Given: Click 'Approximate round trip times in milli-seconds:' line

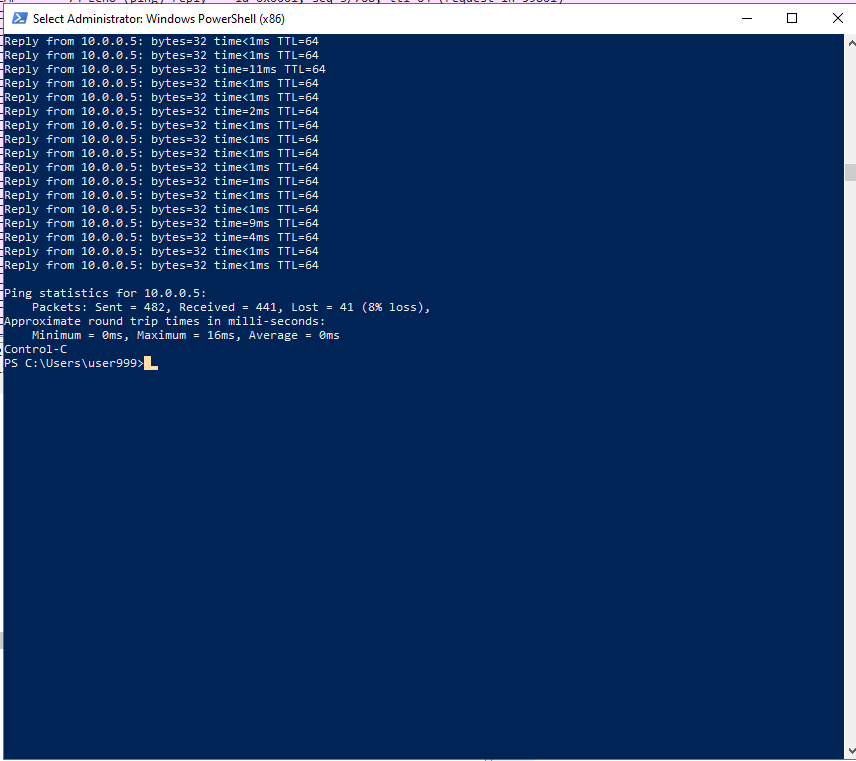Looking at the screenshot, I should (165, 321).
